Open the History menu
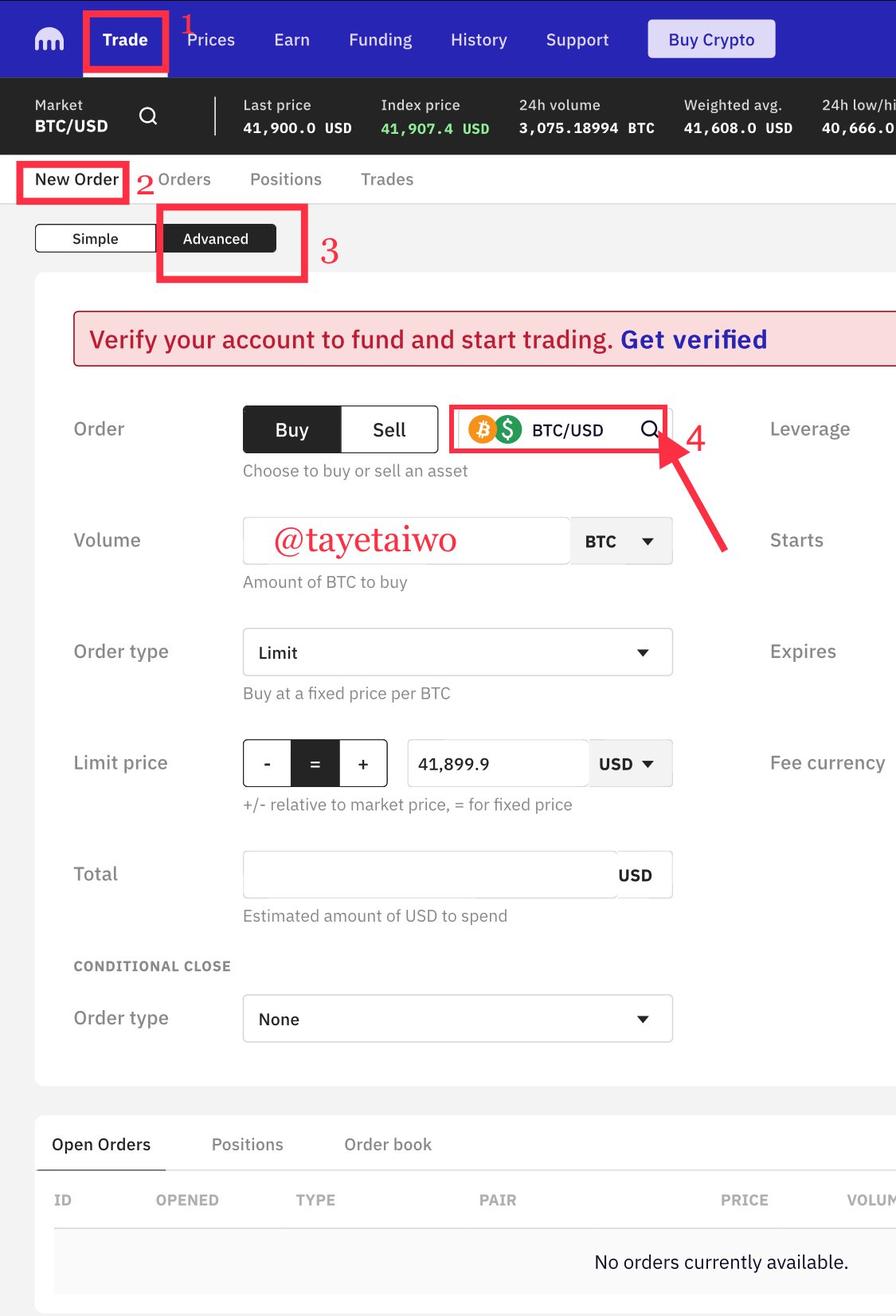 click(479, 40)
